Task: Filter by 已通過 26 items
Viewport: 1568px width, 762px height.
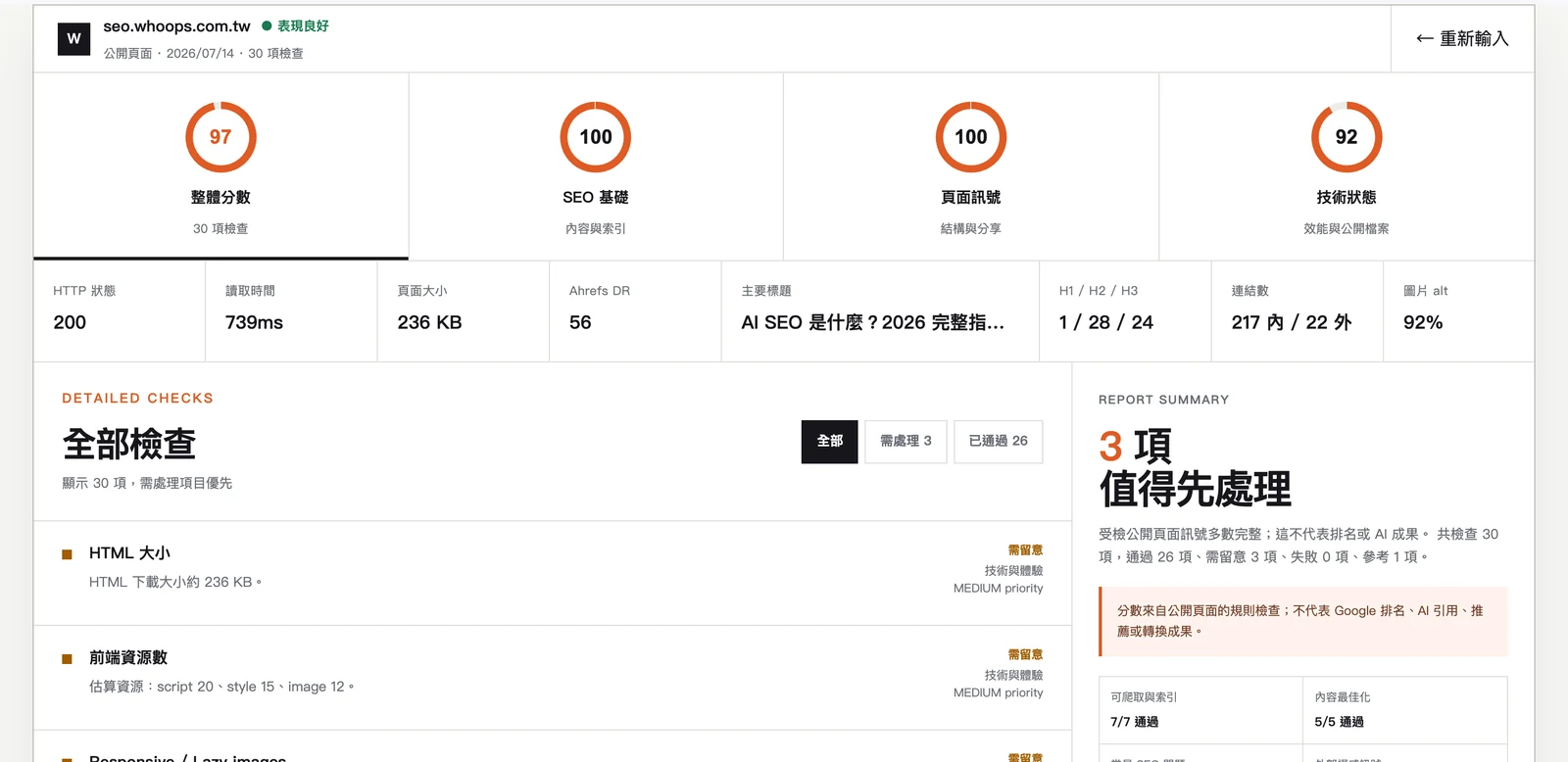Action: click(x=998, y=442)
